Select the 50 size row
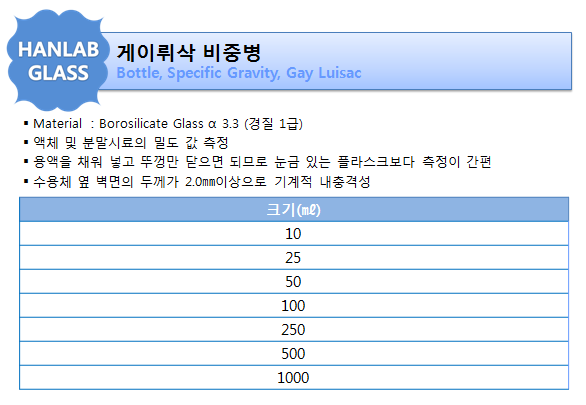Screen dimensions: 586x405 pyautogui.click(x=294, y=282)
